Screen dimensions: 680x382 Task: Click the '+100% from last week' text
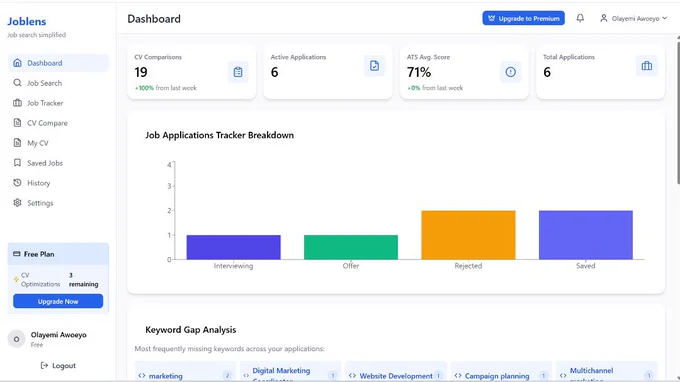[x=166, y=88]
